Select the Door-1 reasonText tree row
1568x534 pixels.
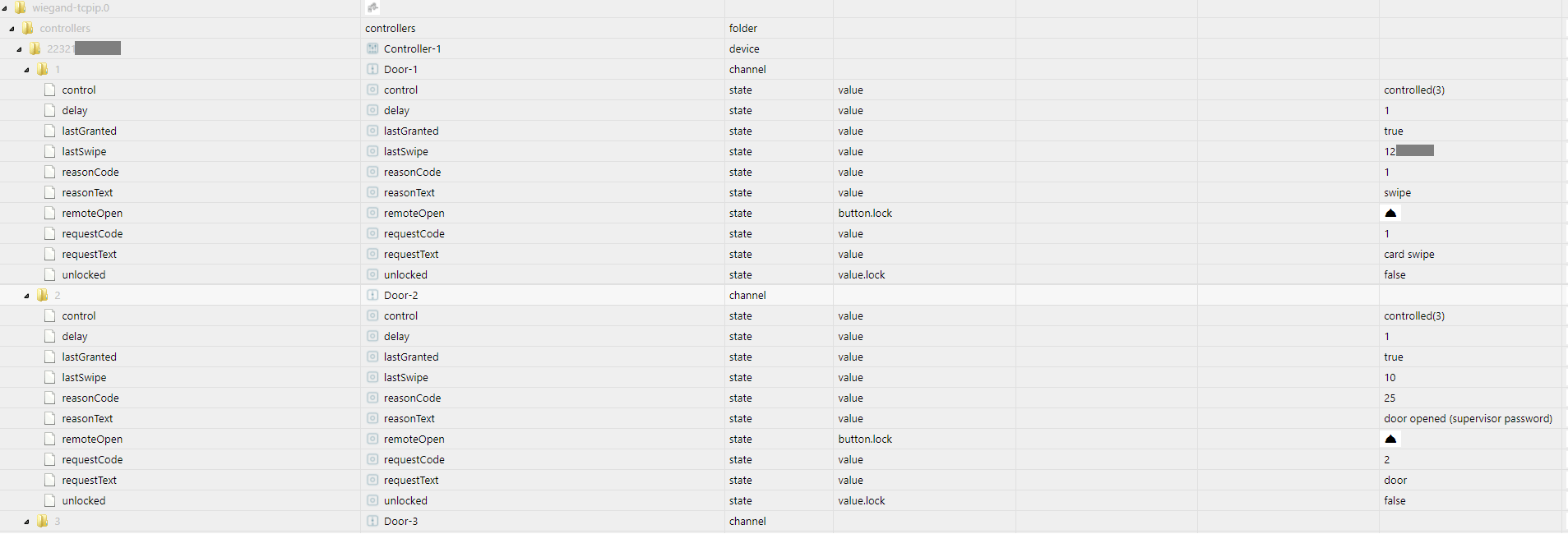tap(87, 192)
